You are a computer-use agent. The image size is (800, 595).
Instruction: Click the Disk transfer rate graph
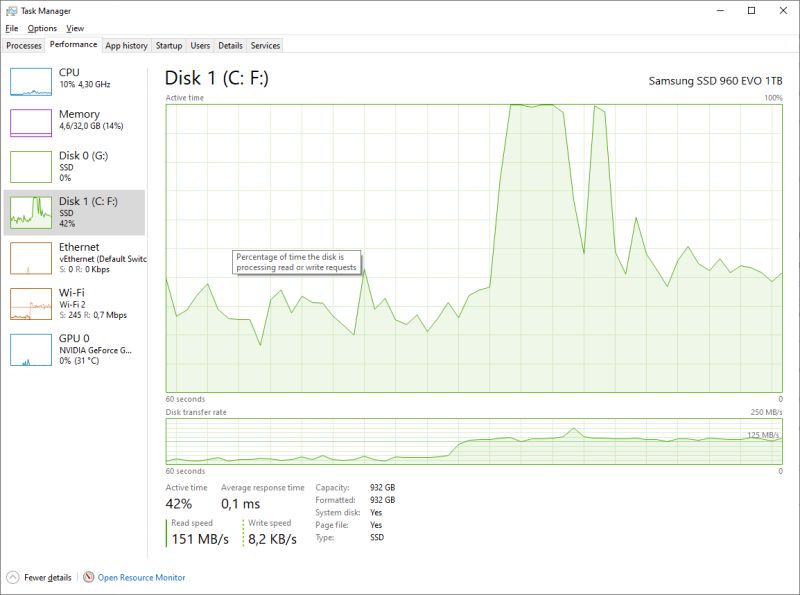(x=470, y=440)
